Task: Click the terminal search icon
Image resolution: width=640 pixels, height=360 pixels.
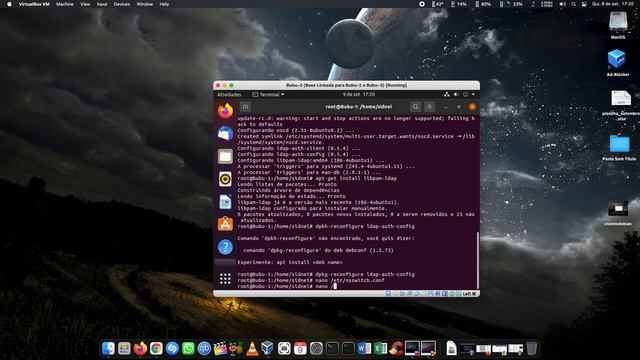Action: tap(415, 107)
